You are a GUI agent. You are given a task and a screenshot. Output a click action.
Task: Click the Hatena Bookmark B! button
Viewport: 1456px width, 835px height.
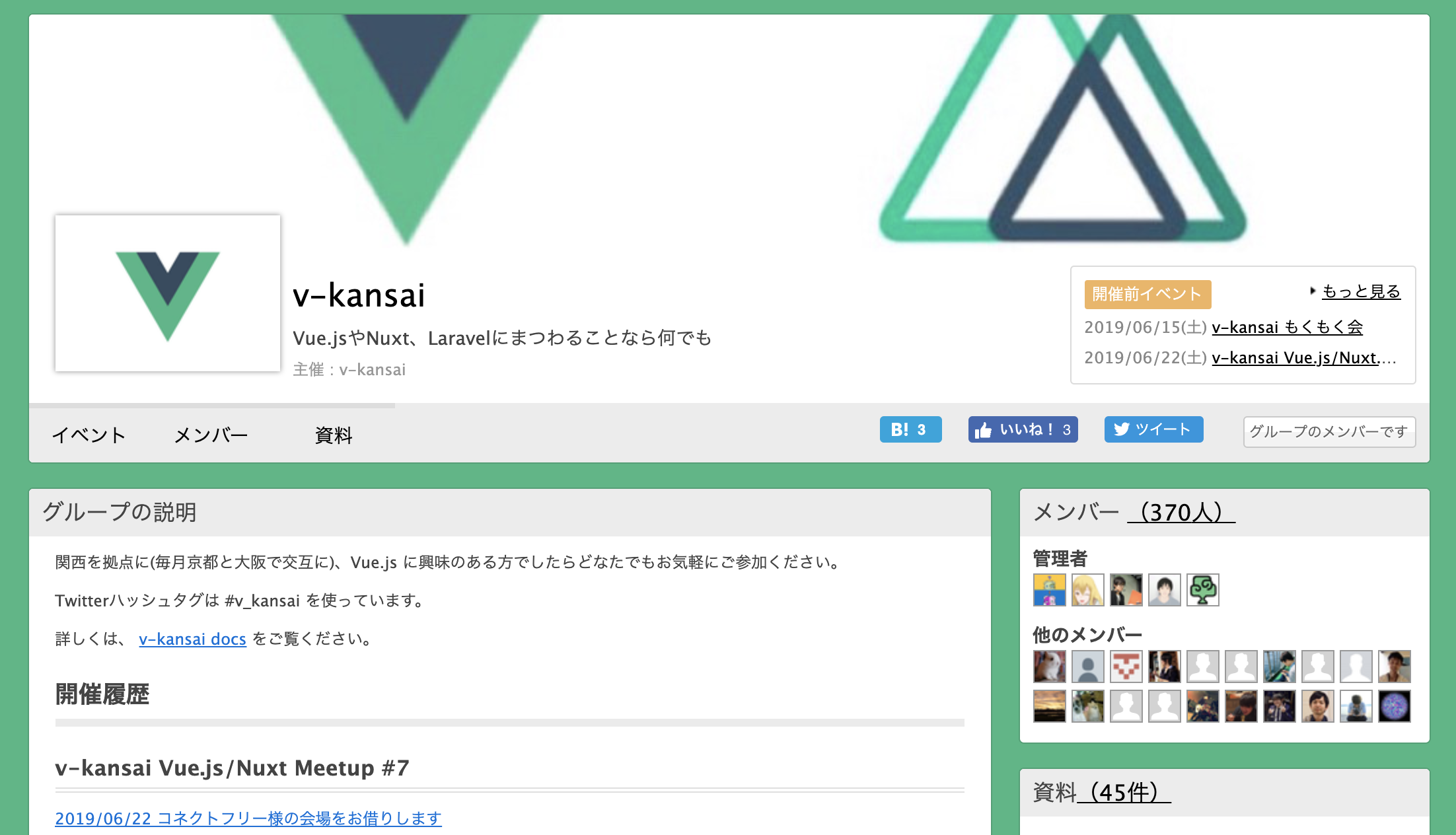click(x=910, y=429)
